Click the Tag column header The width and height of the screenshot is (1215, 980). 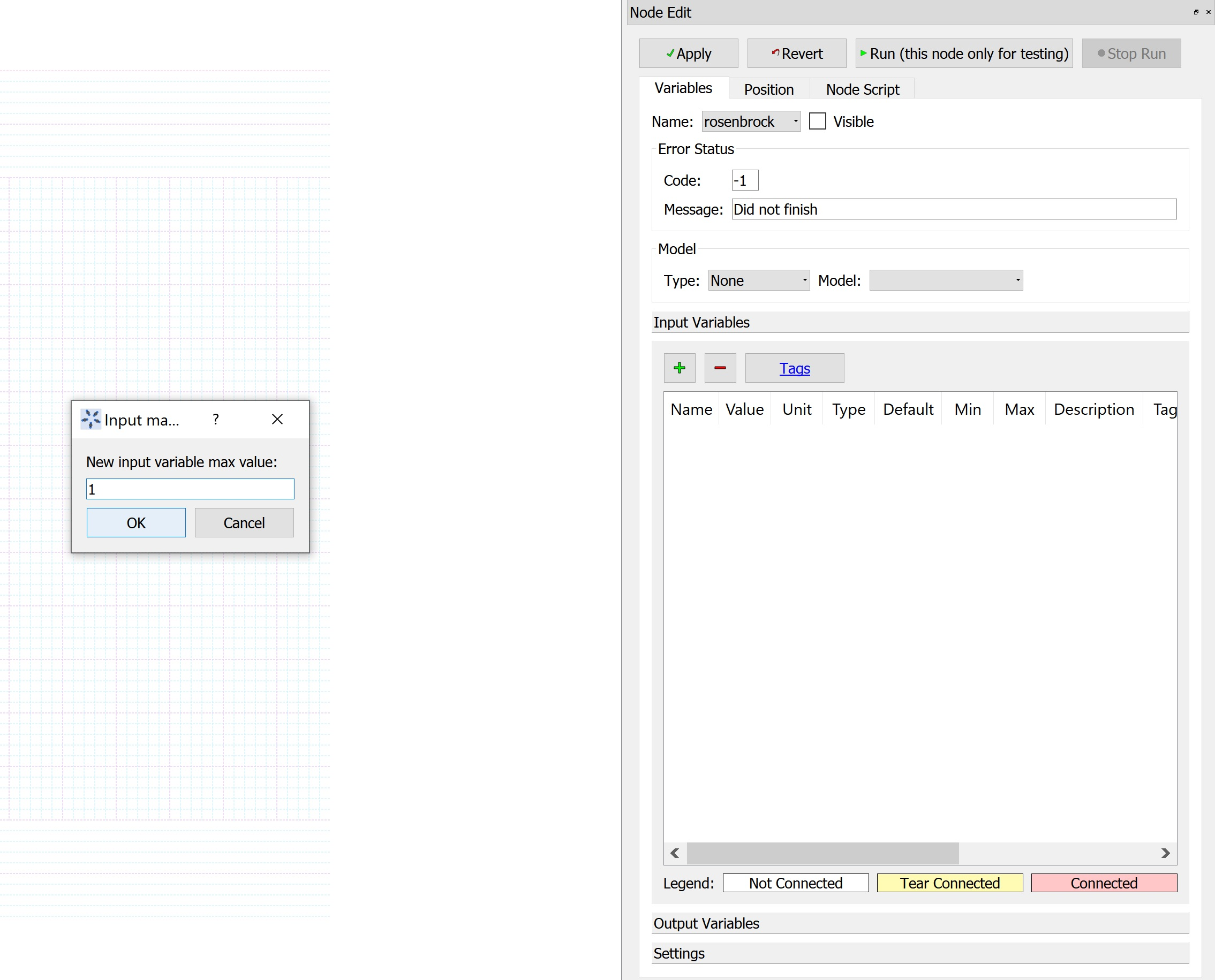(x=1161, y=409)
